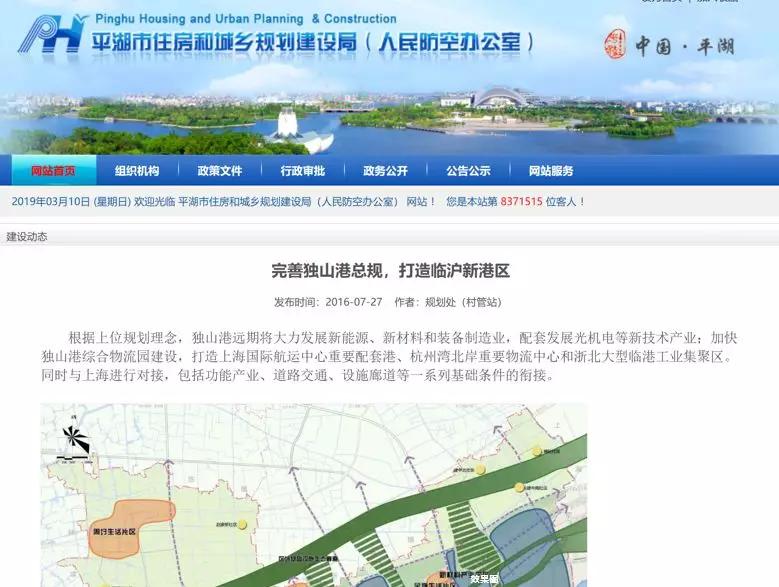The width and height of the screenshot is (779, 587).
Task: Select 行政审批 in the navigation bar
Action: (x=303, y=171)
